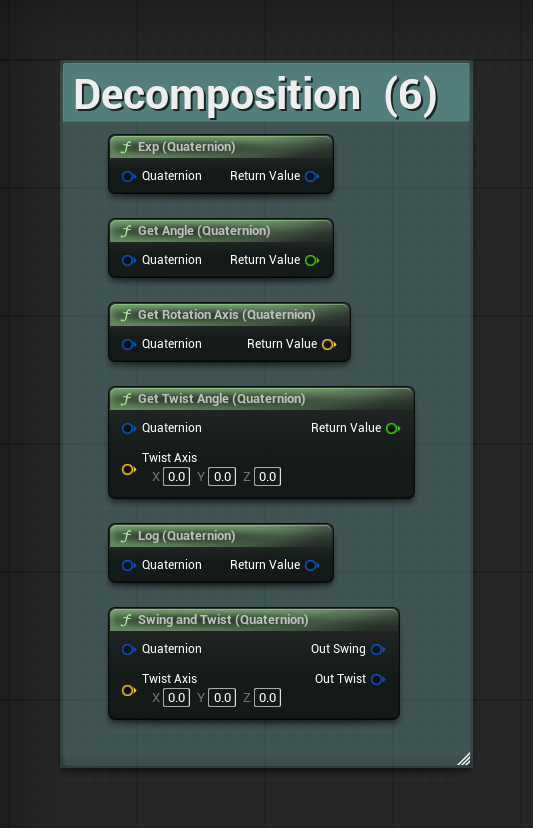
Task: Click 'Out Swing' label text
Action: (338, 649)
